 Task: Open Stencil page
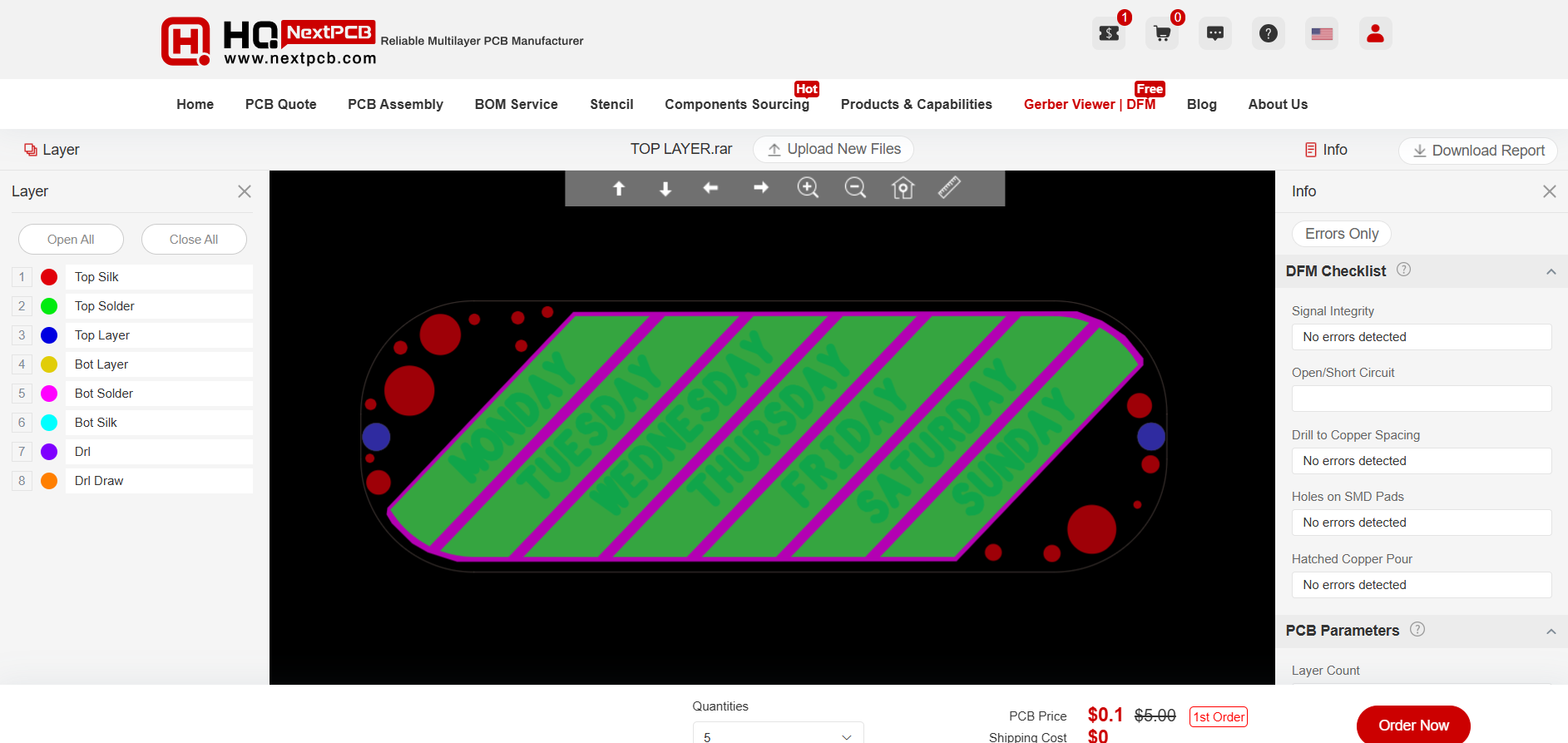click(611, 104)
